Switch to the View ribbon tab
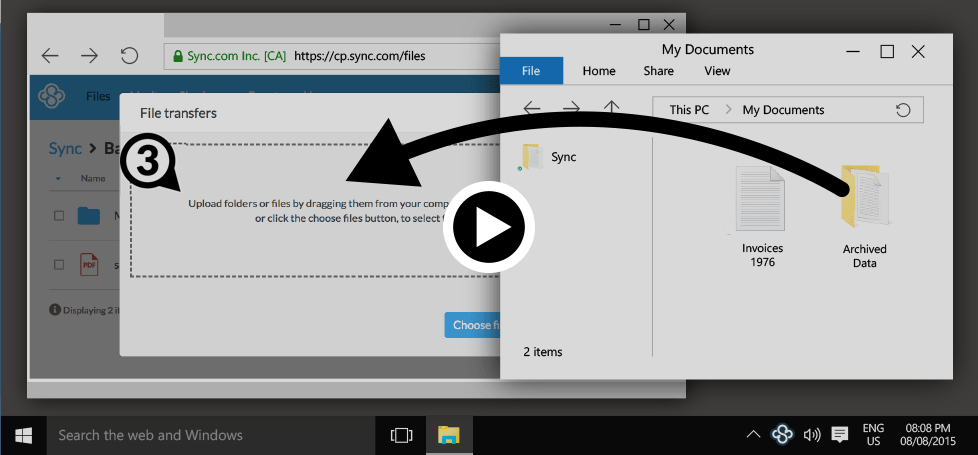Screen dimensions: 978x455 717,71
